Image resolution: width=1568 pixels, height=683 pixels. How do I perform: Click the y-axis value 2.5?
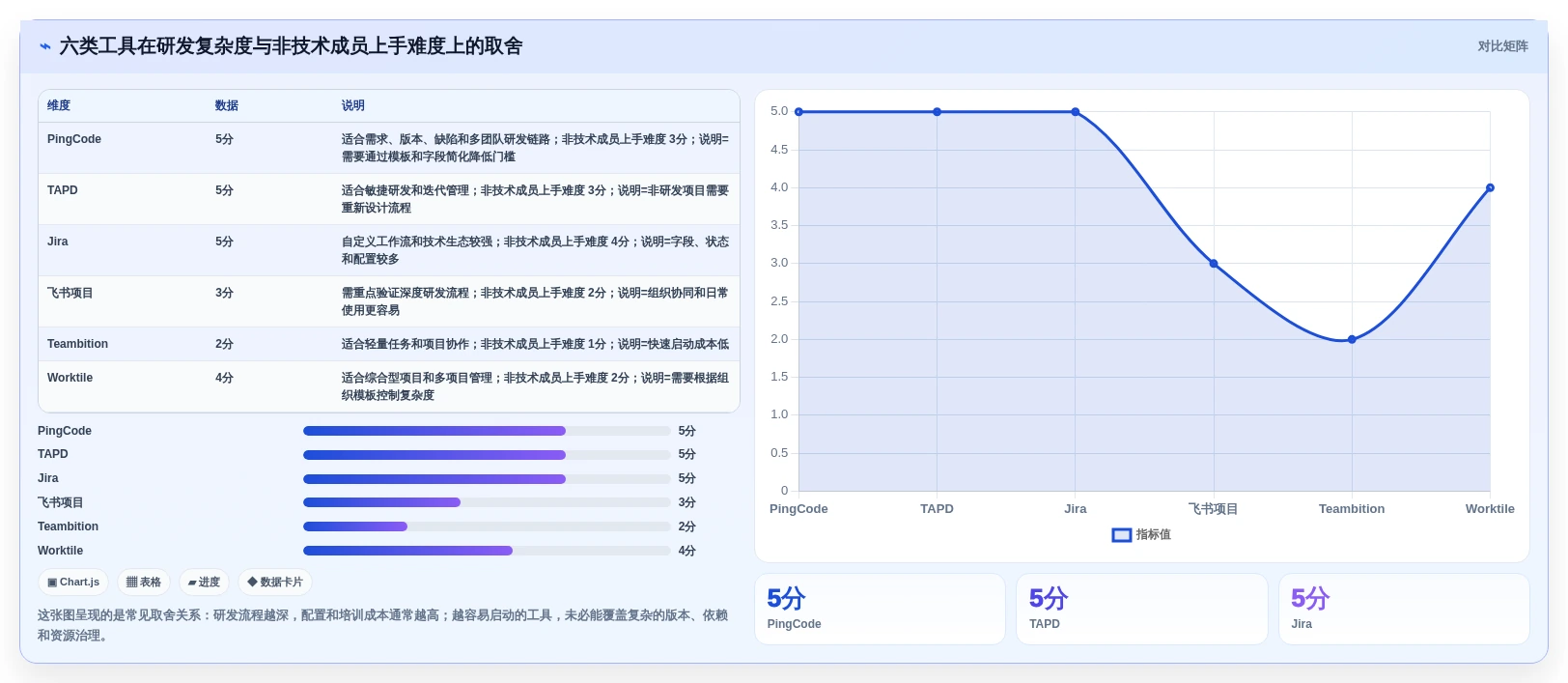coord(779,301)
